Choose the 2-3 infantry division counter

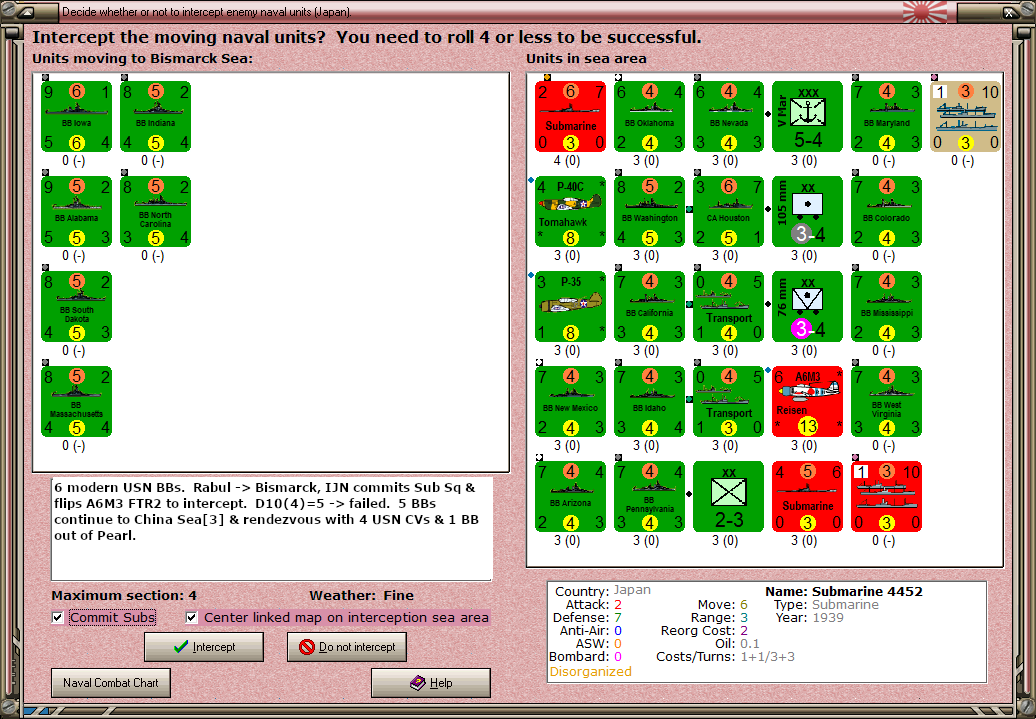pyautogui.click(x=729, y=497)
